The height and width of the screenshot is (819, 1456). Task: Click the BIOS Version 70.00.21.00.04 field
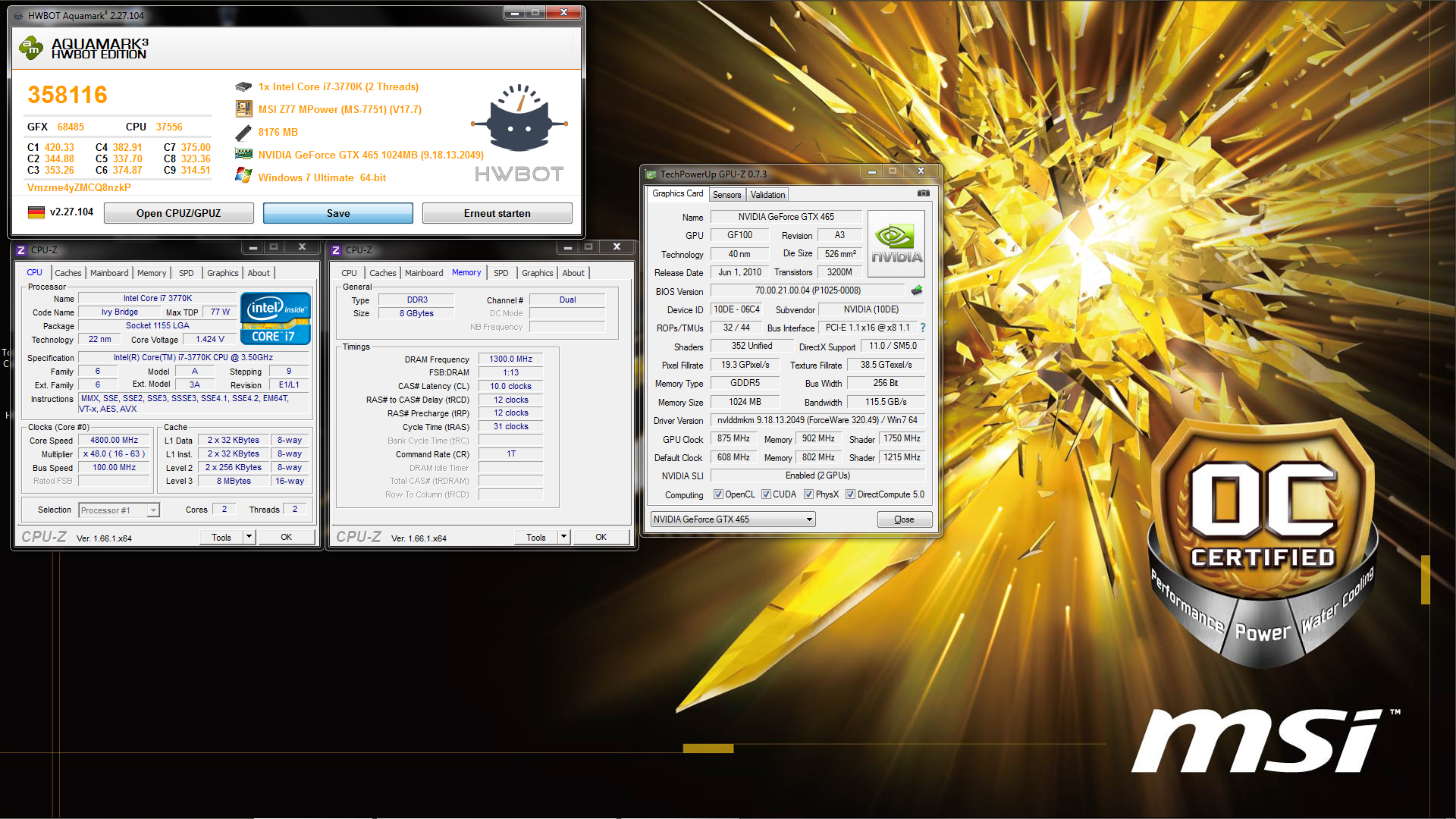pyautogui.click(x=808, y=290)
